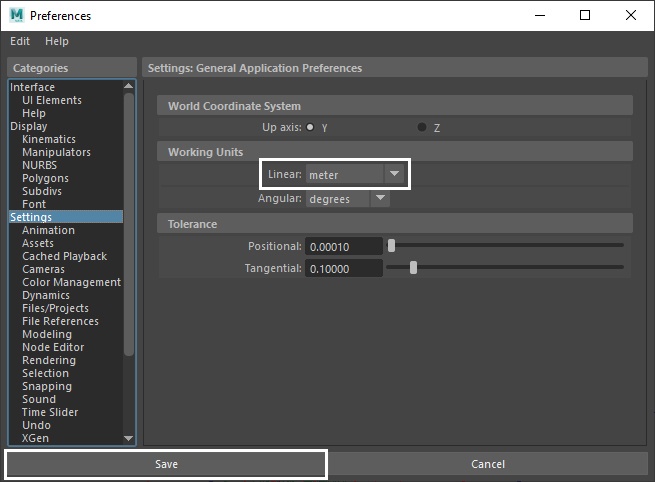Select the Assets category
The image size is (655, 482).
point(38,243)
